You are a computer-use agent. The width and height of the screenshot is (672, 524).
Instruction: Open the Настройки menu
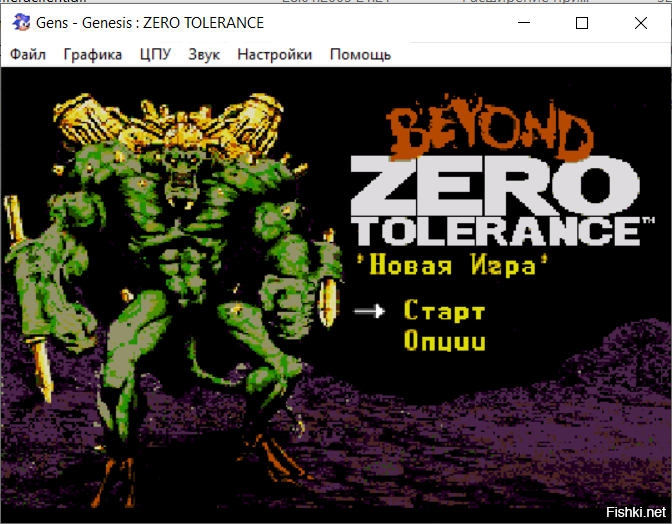[x=275, y=55]
